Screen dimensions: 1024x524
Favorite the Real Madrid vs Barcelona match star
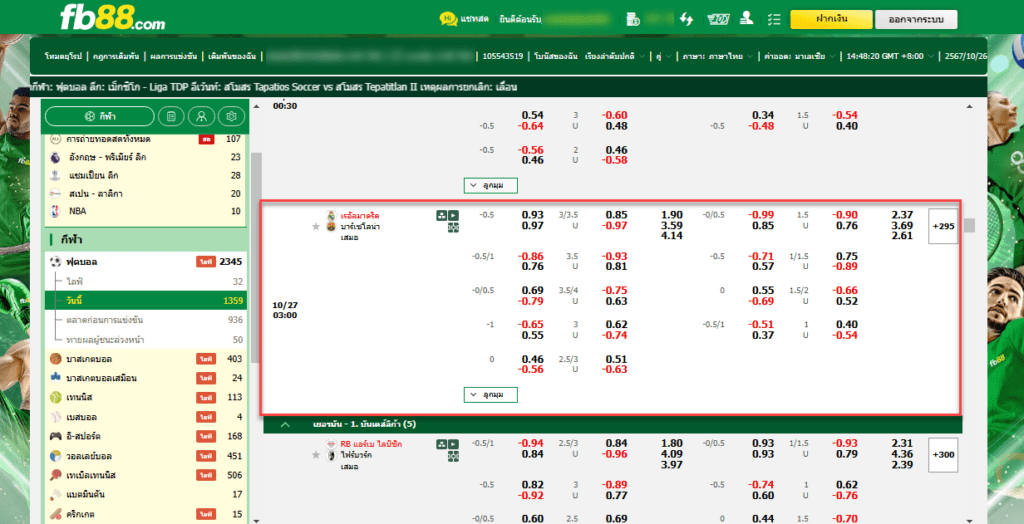(316, 226)
